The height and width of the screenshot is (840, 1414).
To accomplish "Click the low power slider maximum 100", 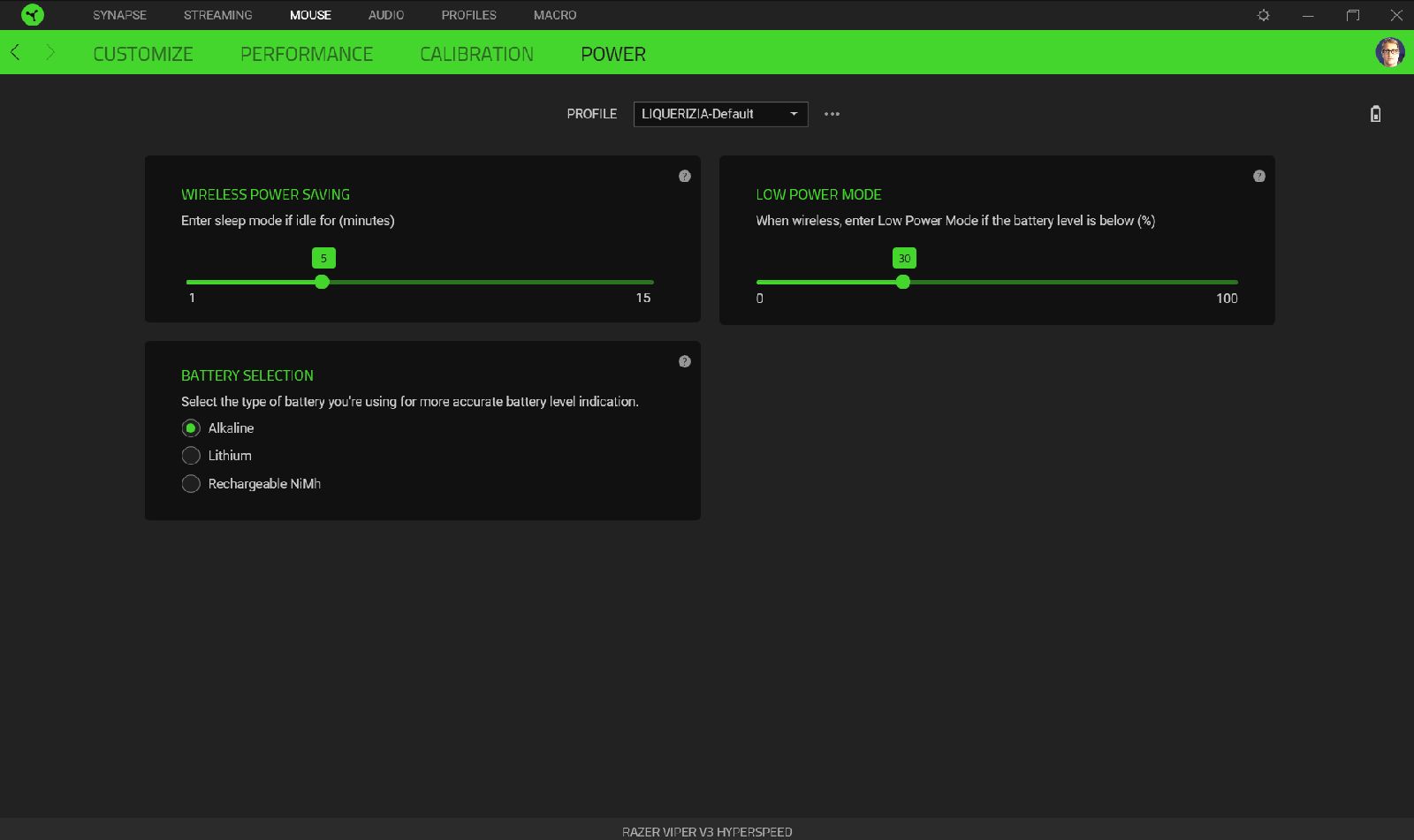I will coord(1227,299).
